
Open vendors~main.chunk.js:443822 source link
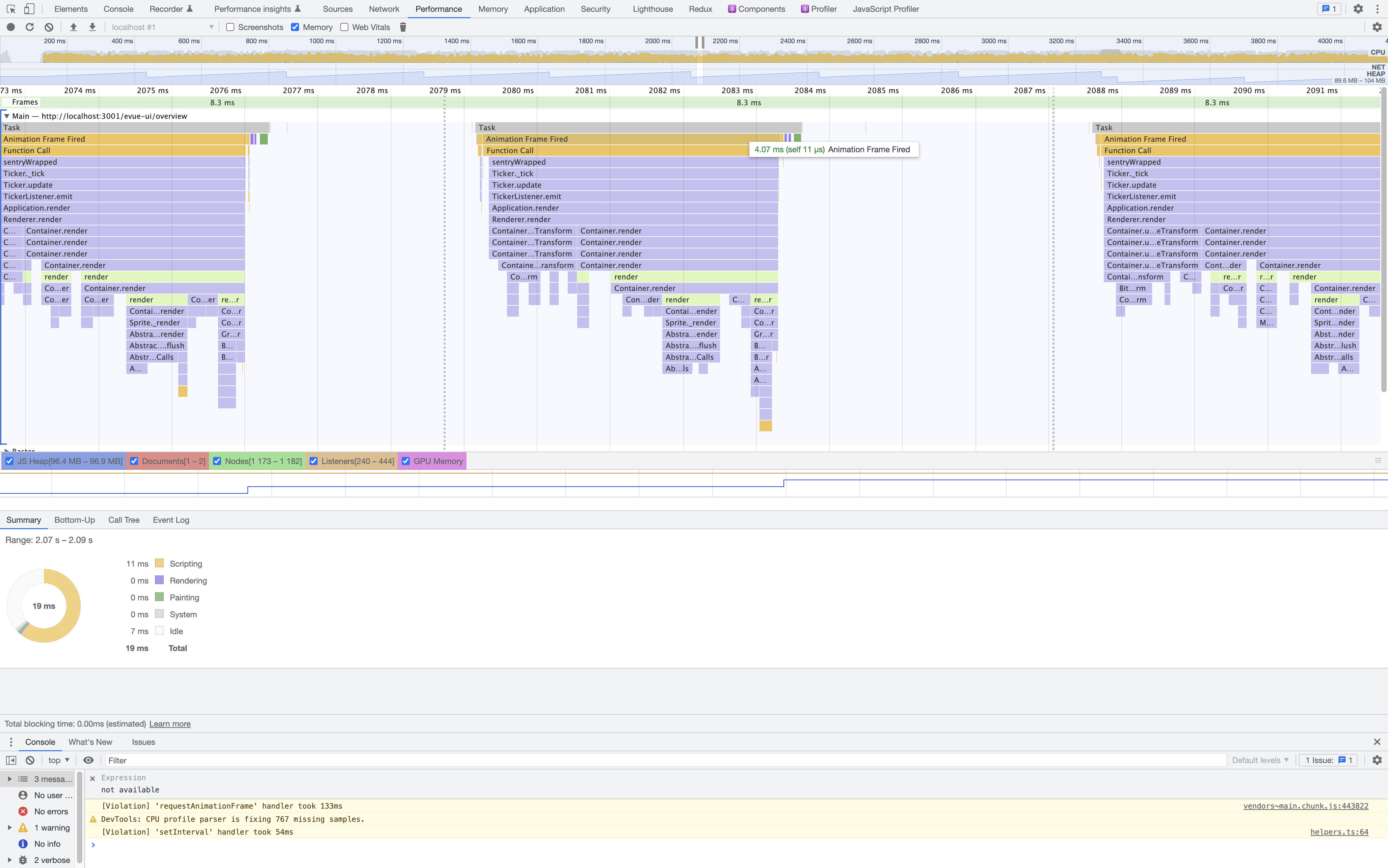(1306, 806)
